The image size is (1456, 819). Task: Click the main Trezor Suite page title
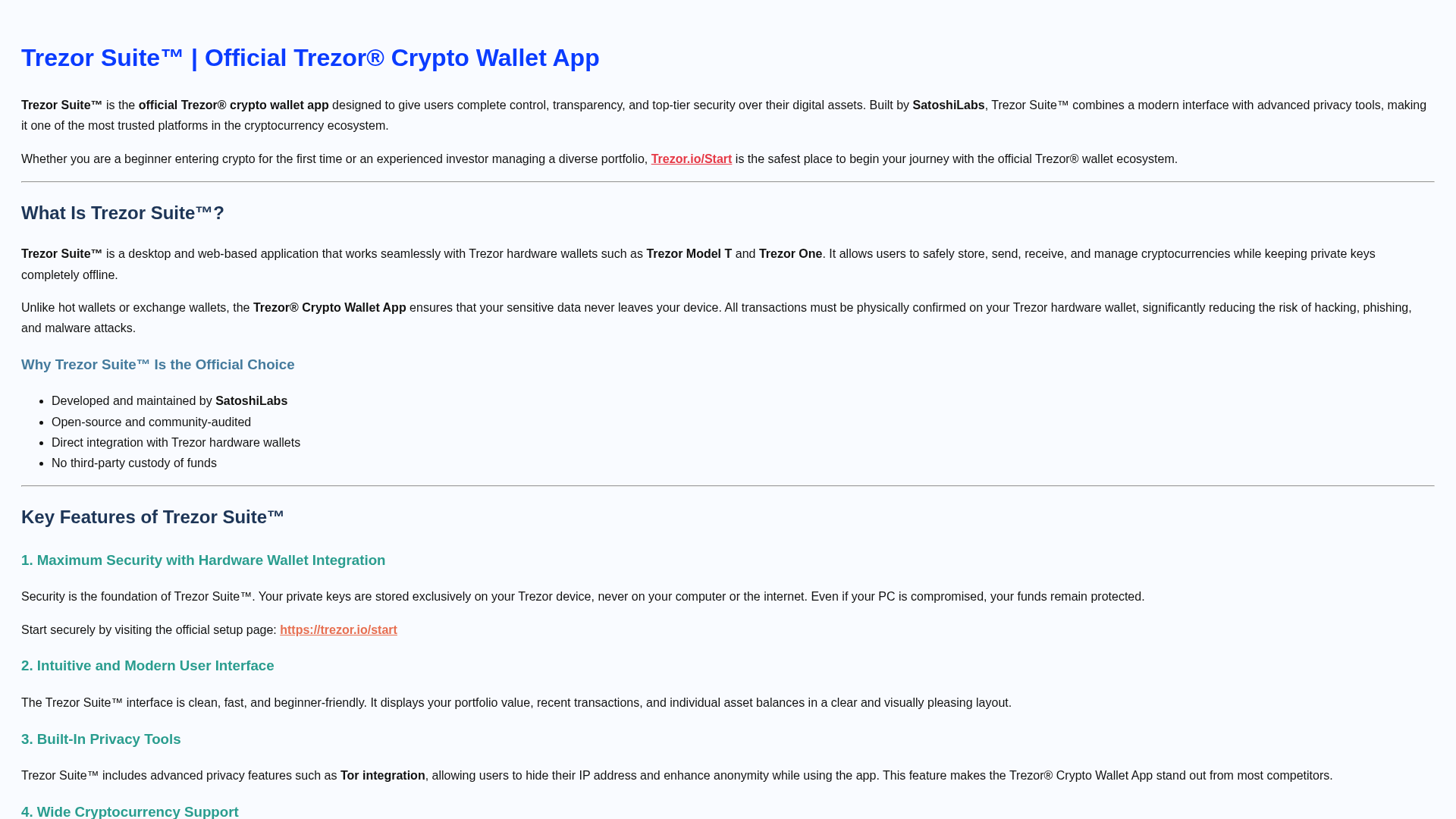coord(310,58)
